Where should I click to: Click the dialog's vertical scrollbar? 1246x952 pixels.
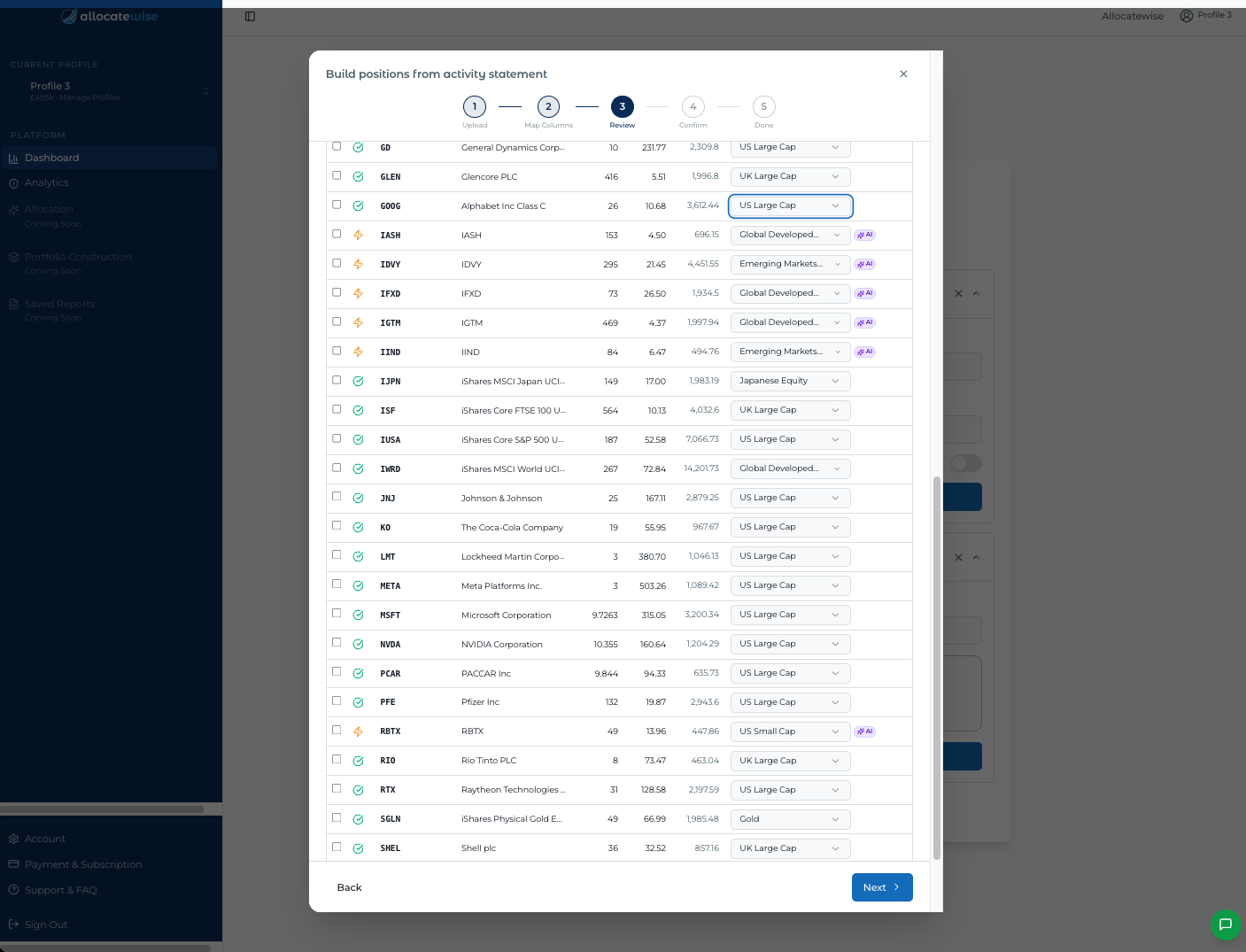click(937, 668)
